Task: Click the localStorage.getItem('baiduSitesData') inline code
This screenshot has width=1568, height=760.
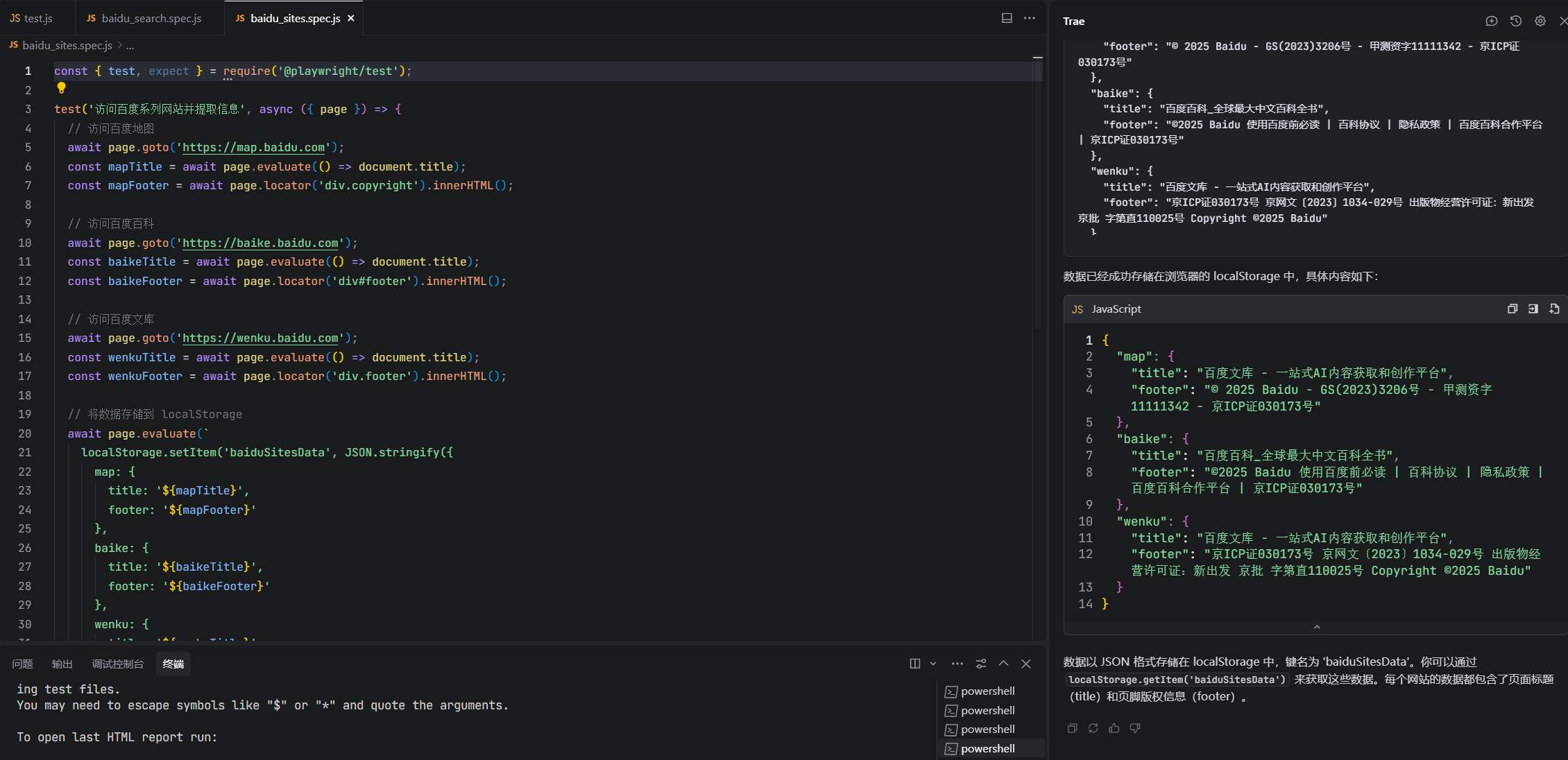Action: pyautogui.click(x=1177, y=680)
